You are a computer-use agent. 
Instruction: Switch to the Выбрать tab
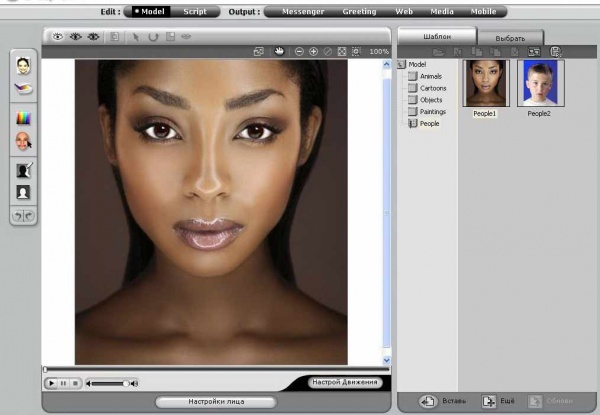509,37
